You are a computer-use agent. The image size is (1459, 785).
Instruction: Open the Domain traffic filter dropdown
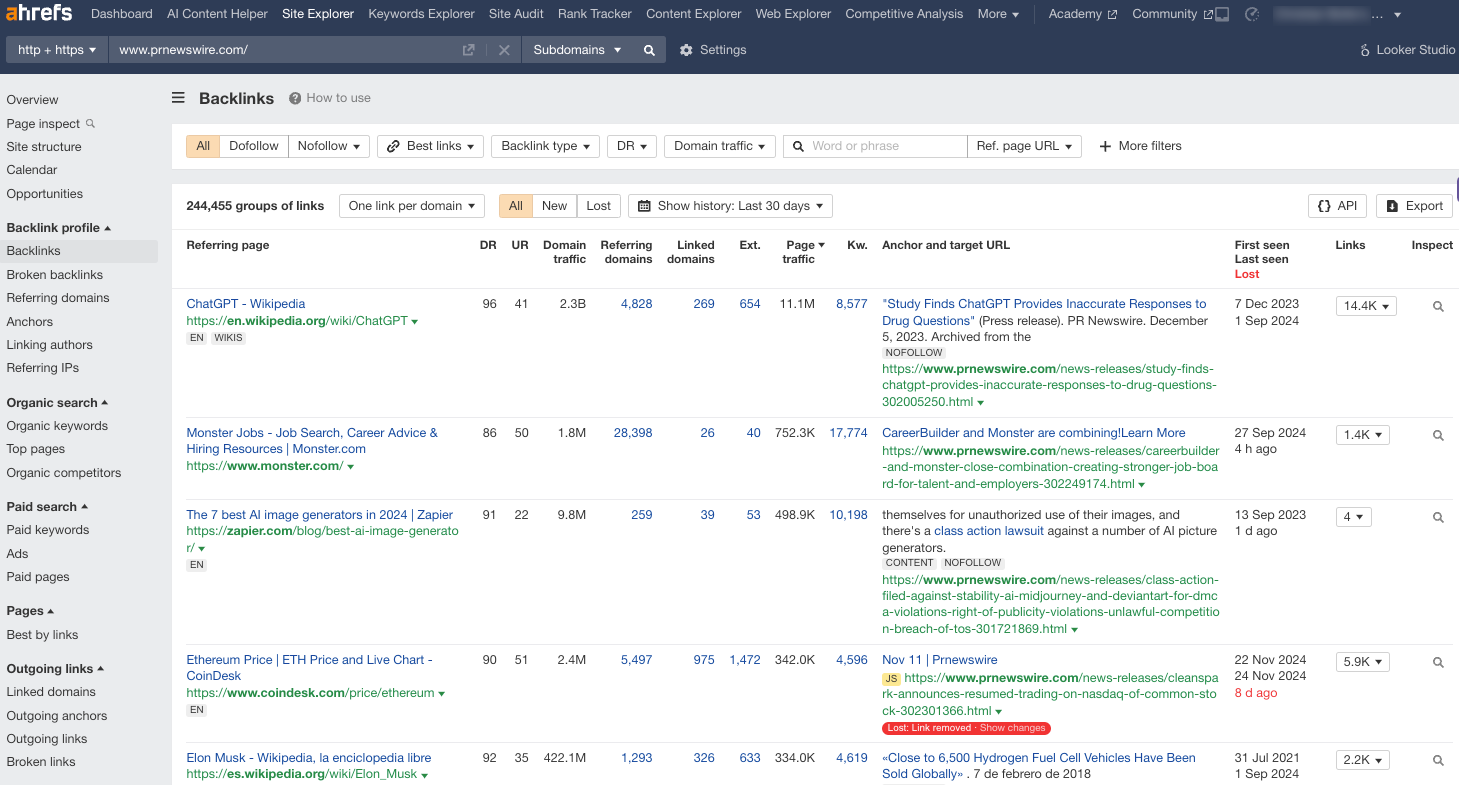point(720,146)
